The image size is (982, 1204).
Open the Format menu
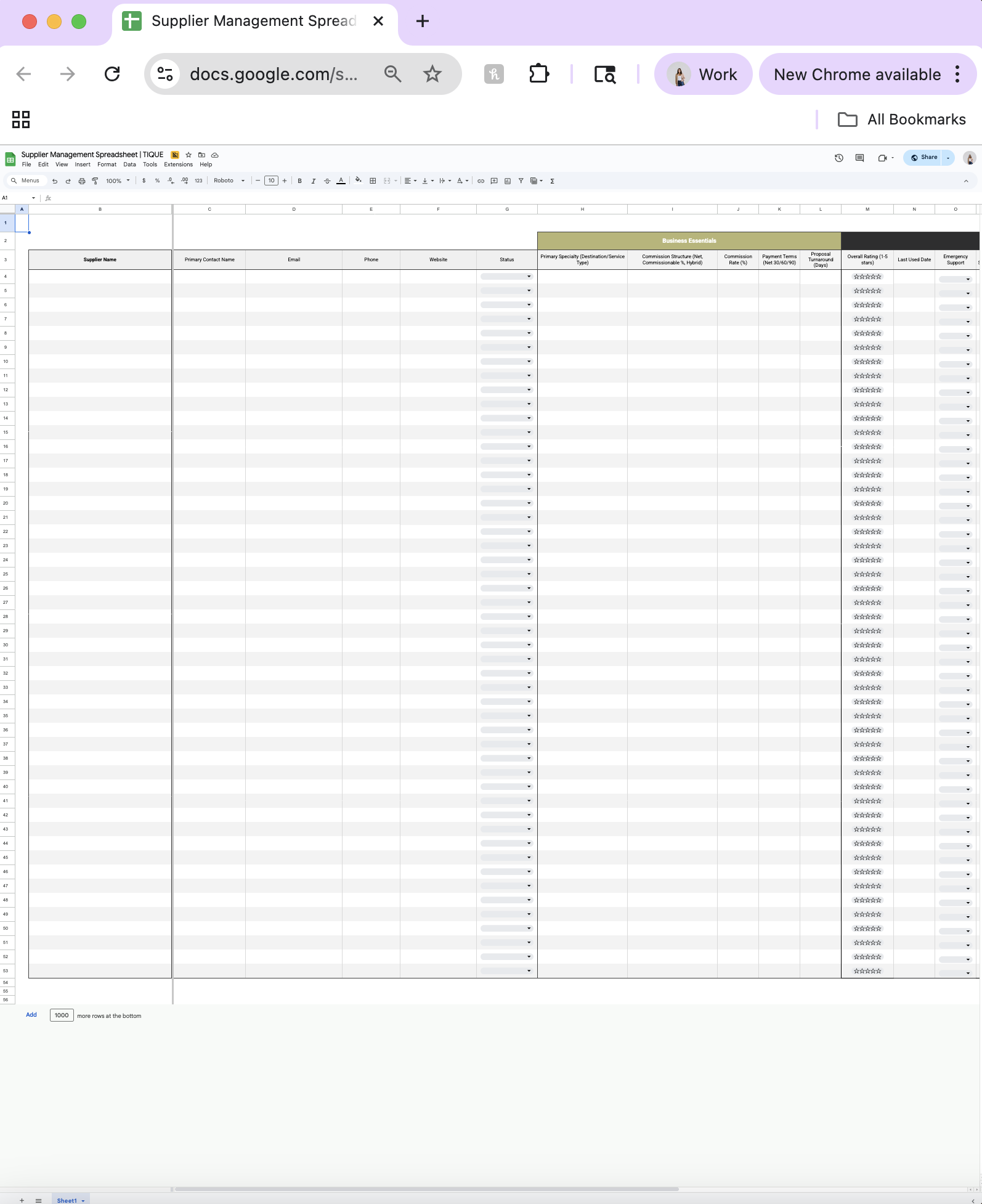click(x=107, y=165)
